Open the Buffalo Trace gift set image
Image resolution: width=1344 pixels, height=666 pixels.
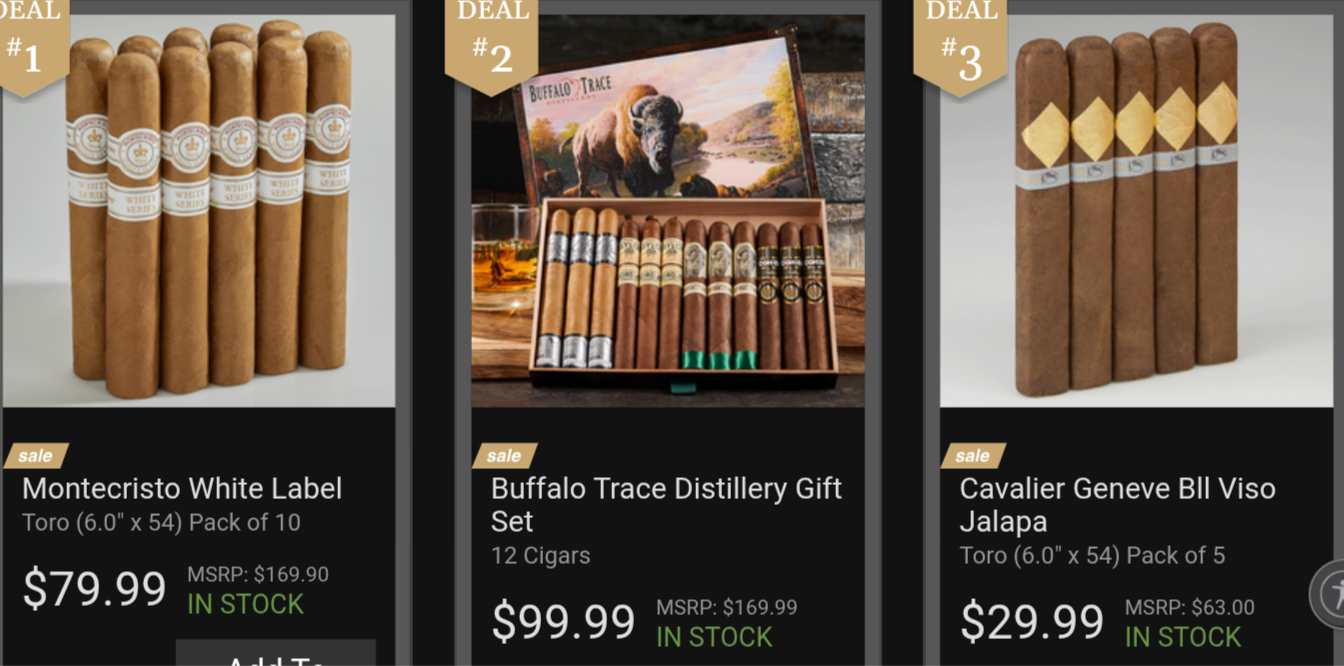[x=668, y=211]
